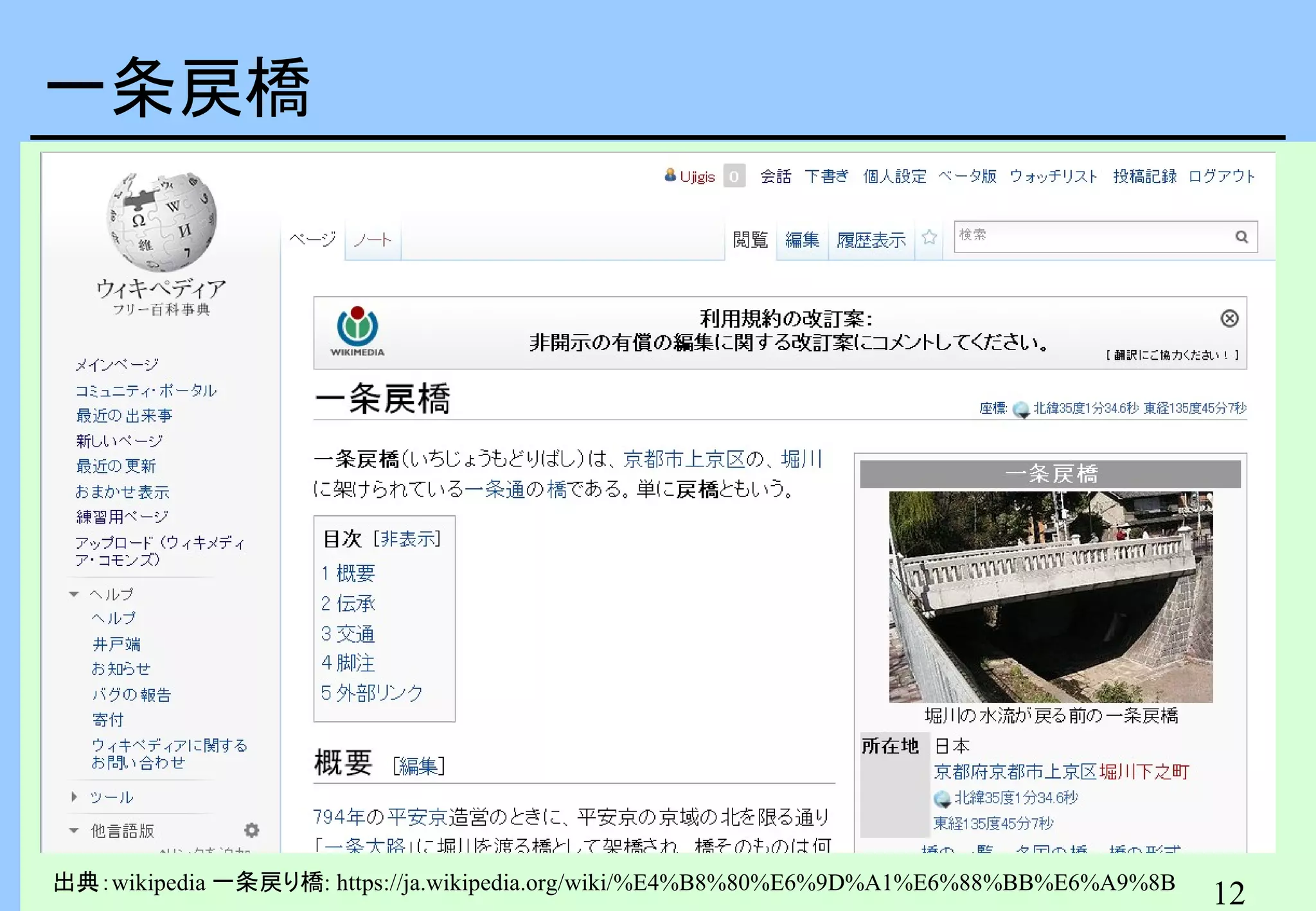1316x911 pixels.
Task: Open 個人設定 preferences
Action: pos(894,177)
